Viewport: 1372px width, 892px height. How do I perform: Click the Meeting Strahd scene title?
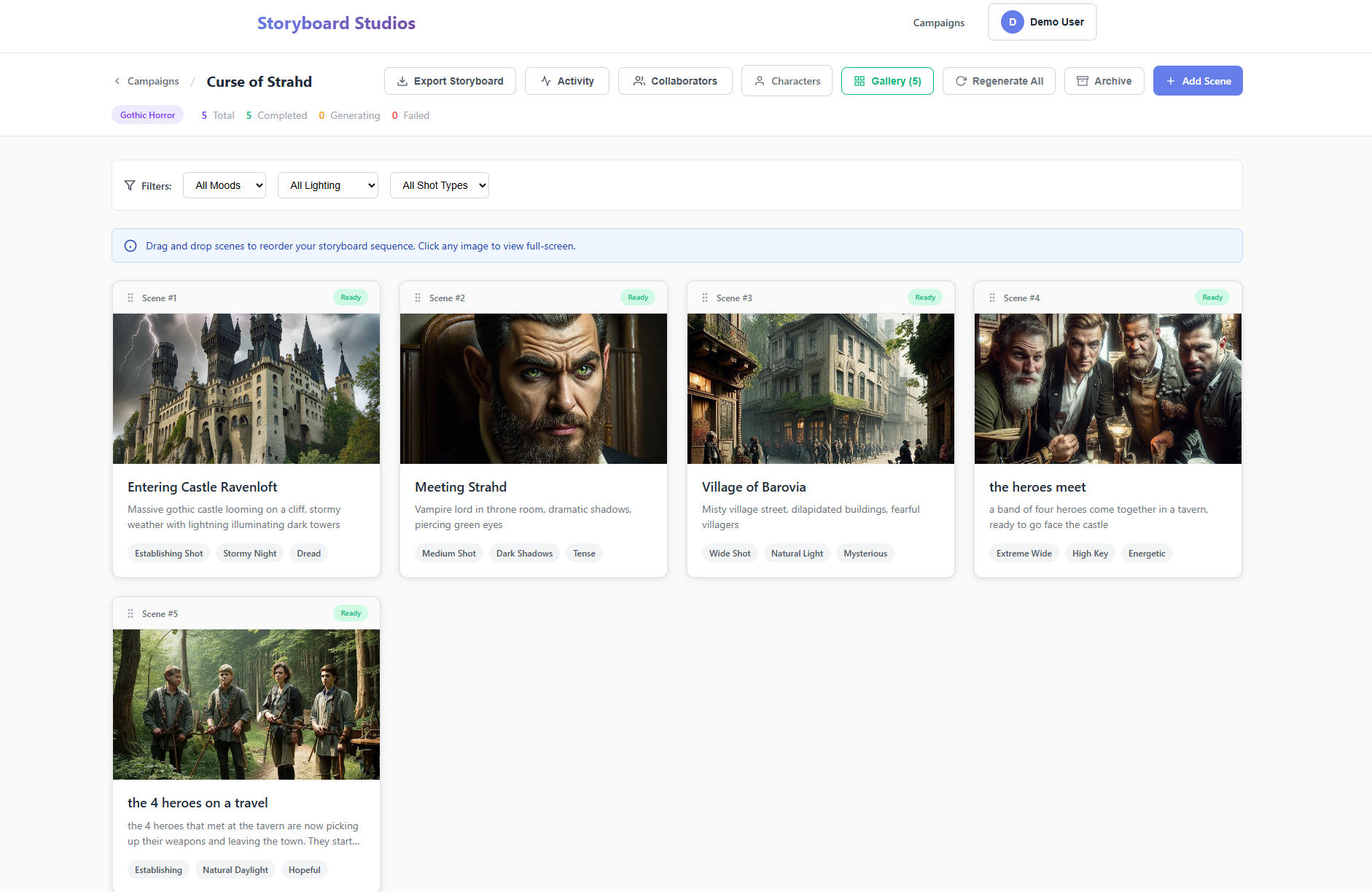[461, 487]
